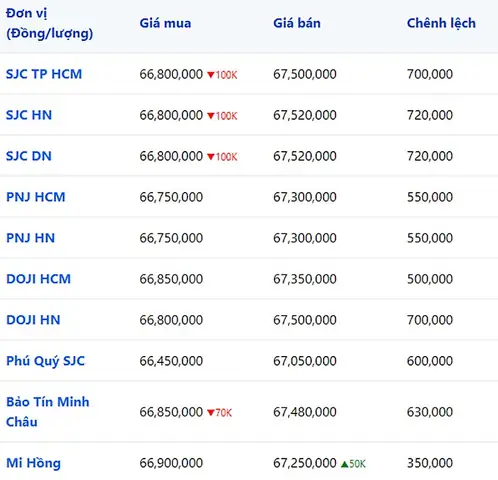Click the Giá mua column header

coord(165,23)
